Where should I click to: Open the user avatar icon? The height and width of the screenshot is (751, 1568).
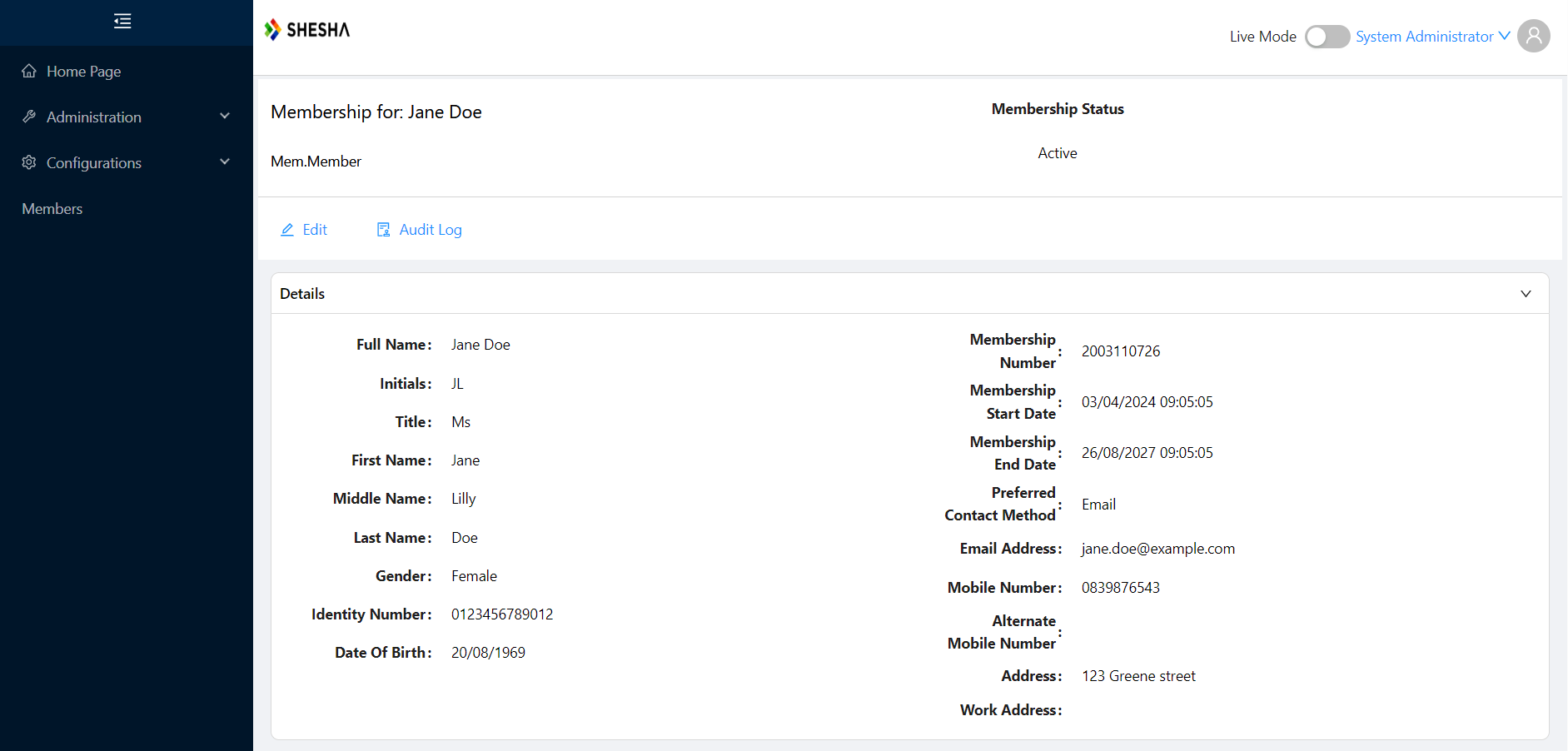click(x=1533, y=36)
